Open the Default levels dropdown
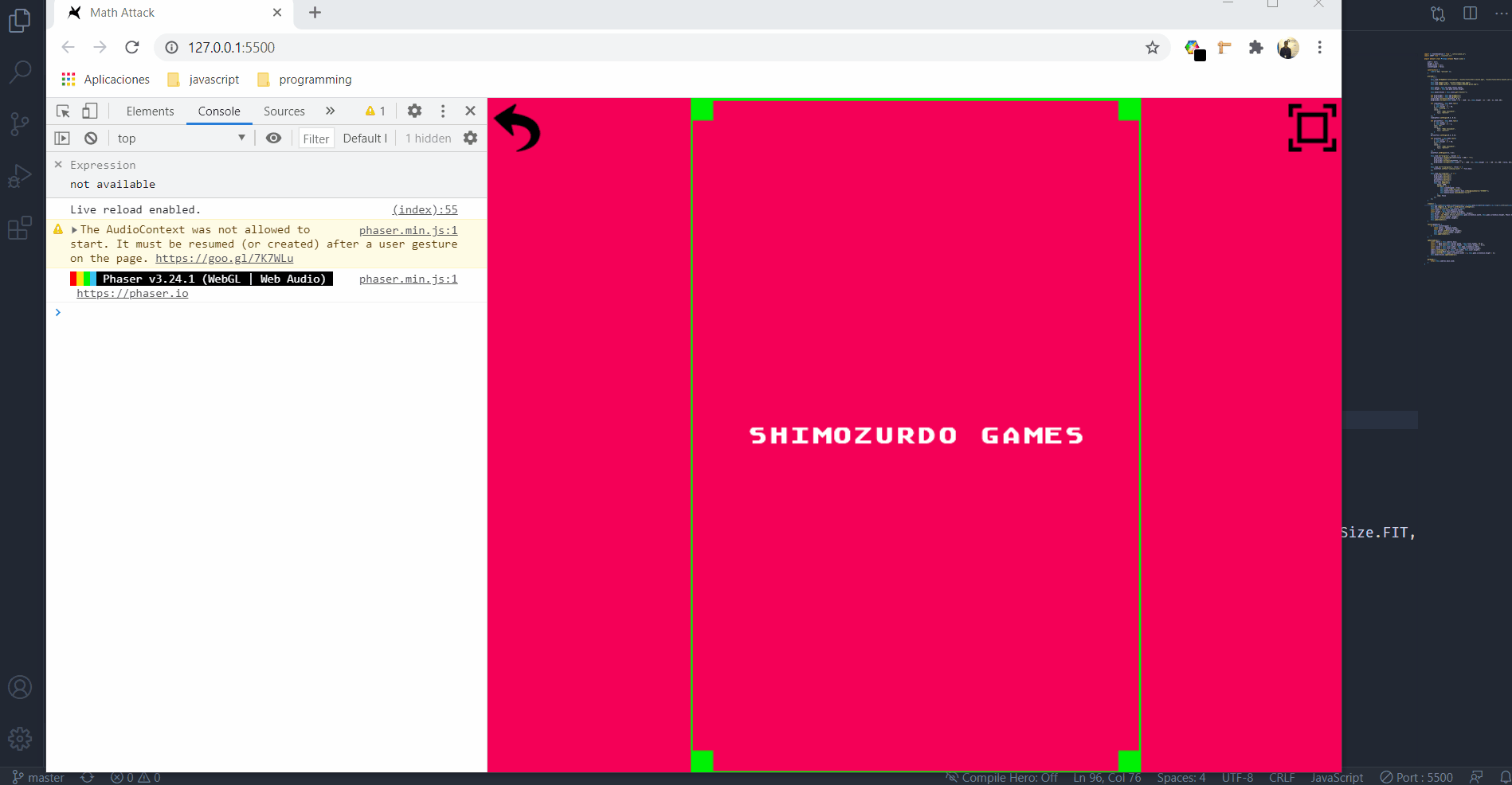 point(364,138)
